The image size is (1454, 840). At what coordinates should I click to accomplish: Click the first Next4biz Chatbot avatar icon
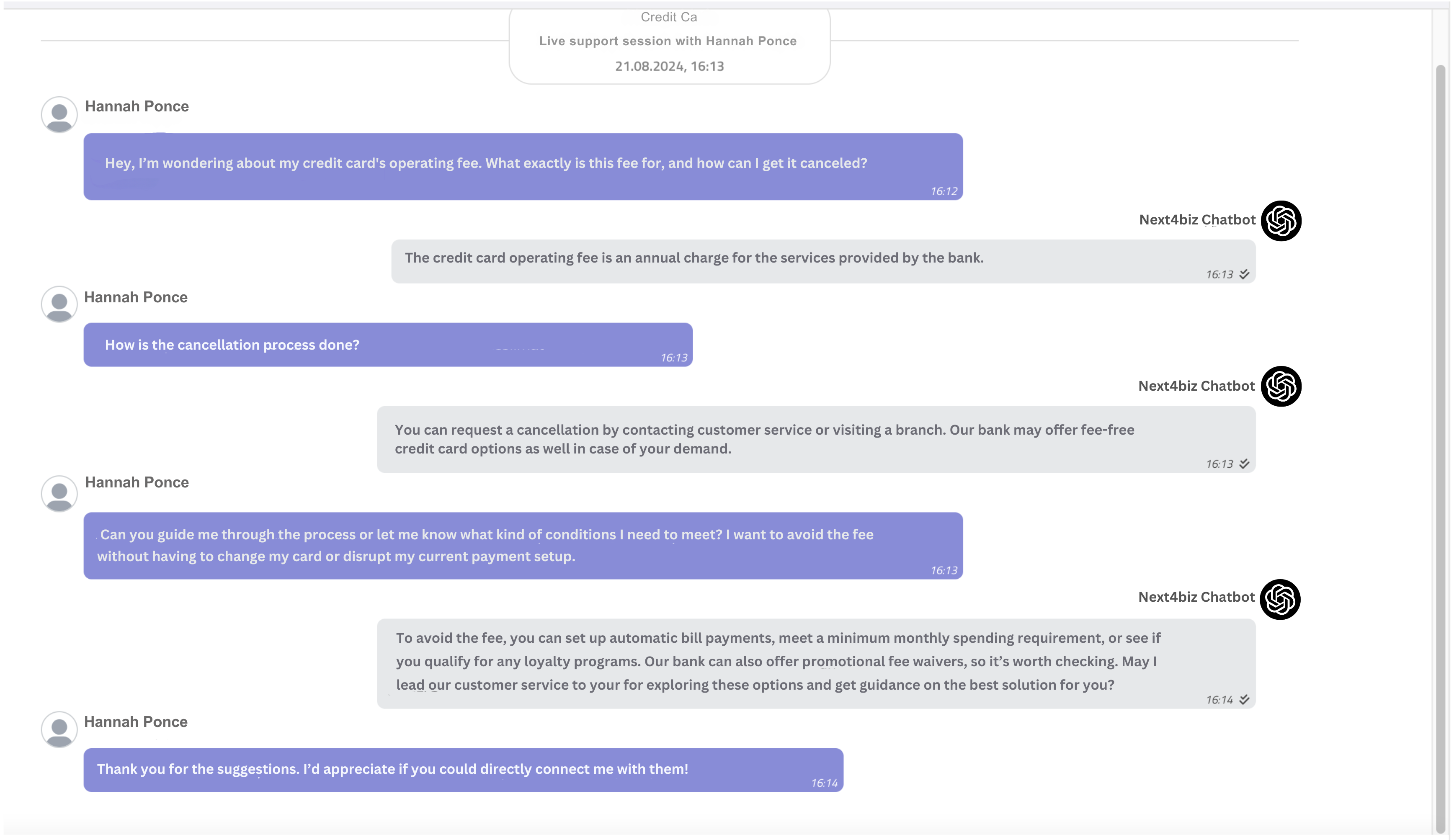1281,221
